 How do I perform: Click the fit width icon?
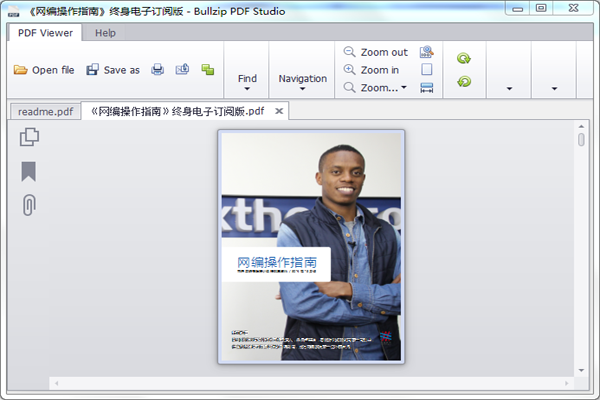click(x=427, y=88)
